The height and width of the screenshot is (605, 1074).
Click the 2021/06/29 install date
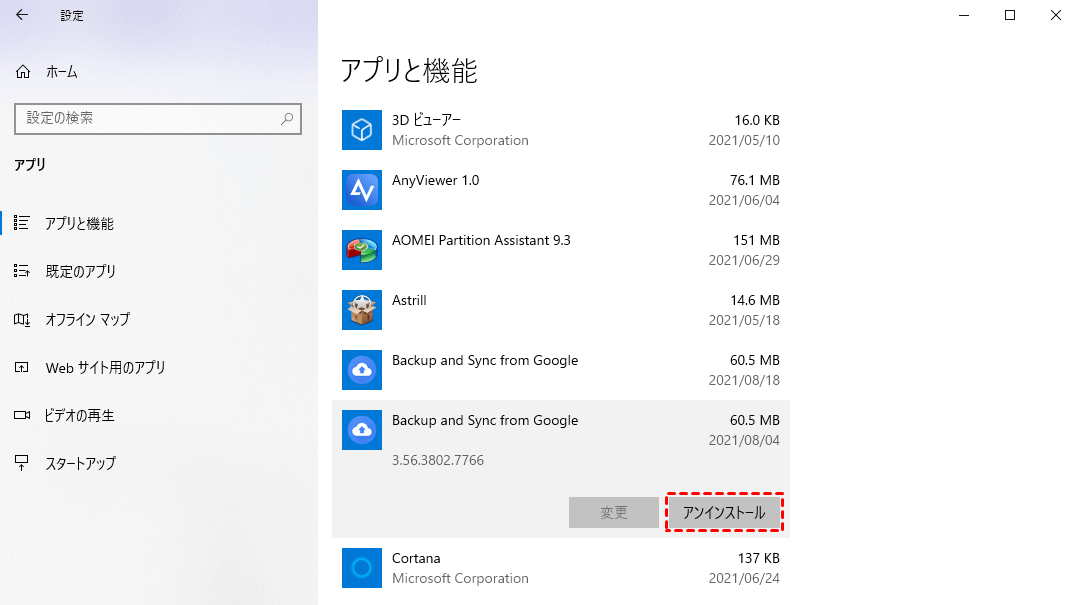[744, 260]
